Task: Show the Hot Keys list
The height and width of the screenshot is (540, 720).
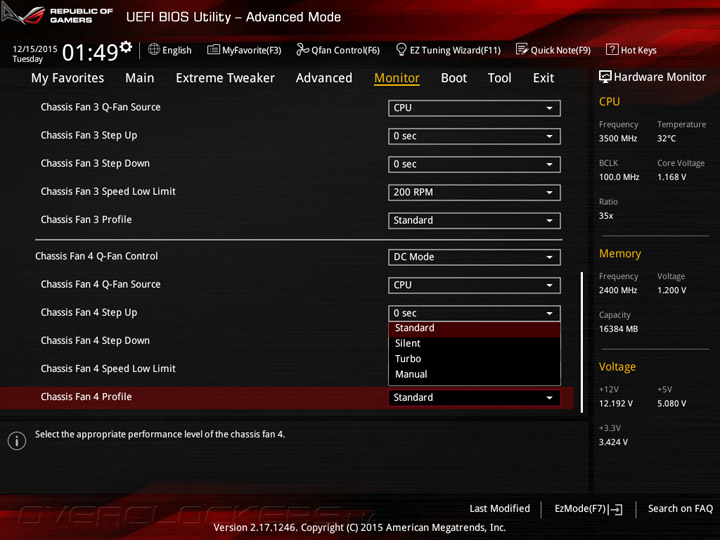Action: tap(631, 50)
